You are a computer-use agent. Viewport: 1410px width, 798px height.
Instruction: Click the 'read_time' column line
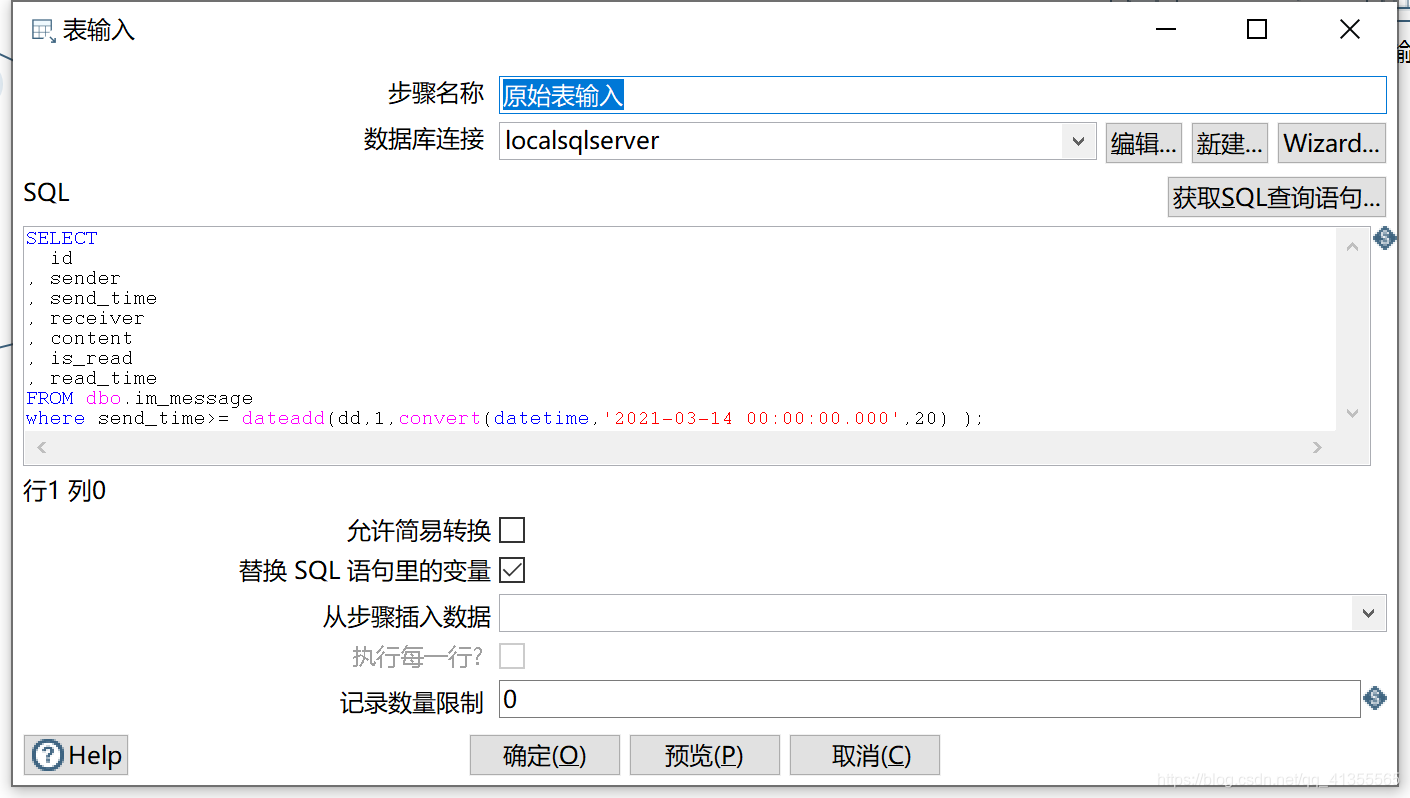click(x=91, y=378)
